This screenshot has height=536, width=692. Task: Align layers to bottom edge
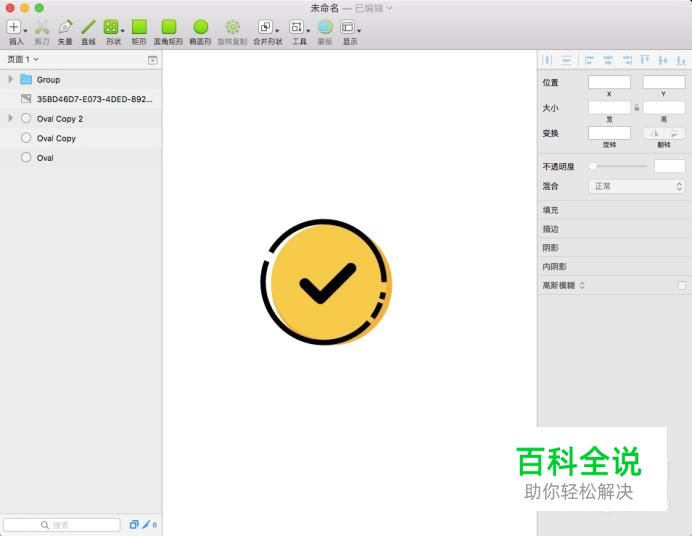tap(681, 60)
